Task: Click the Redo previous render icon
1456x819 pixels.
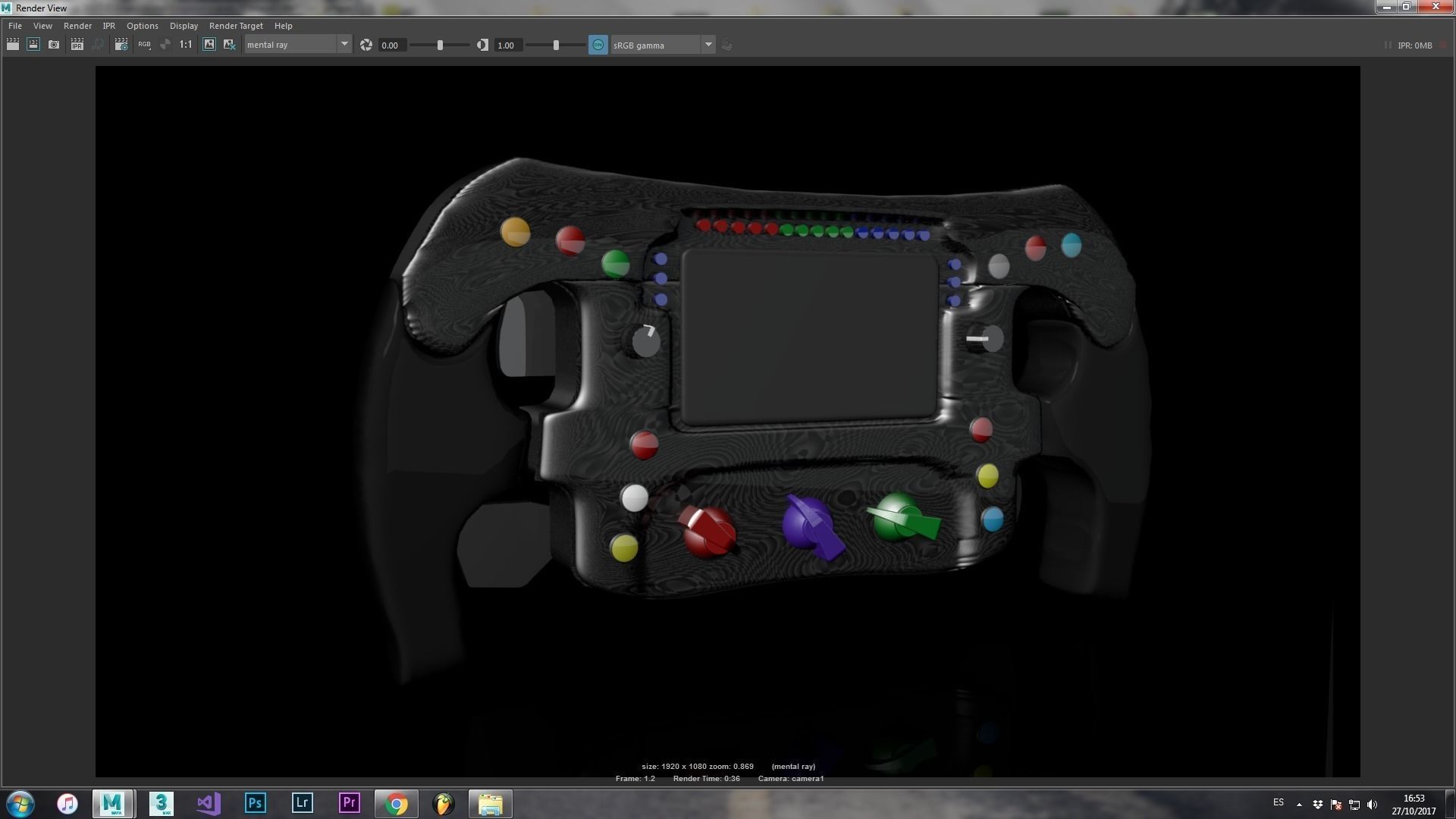Action: pyautogui.click(x=13, y=45)
